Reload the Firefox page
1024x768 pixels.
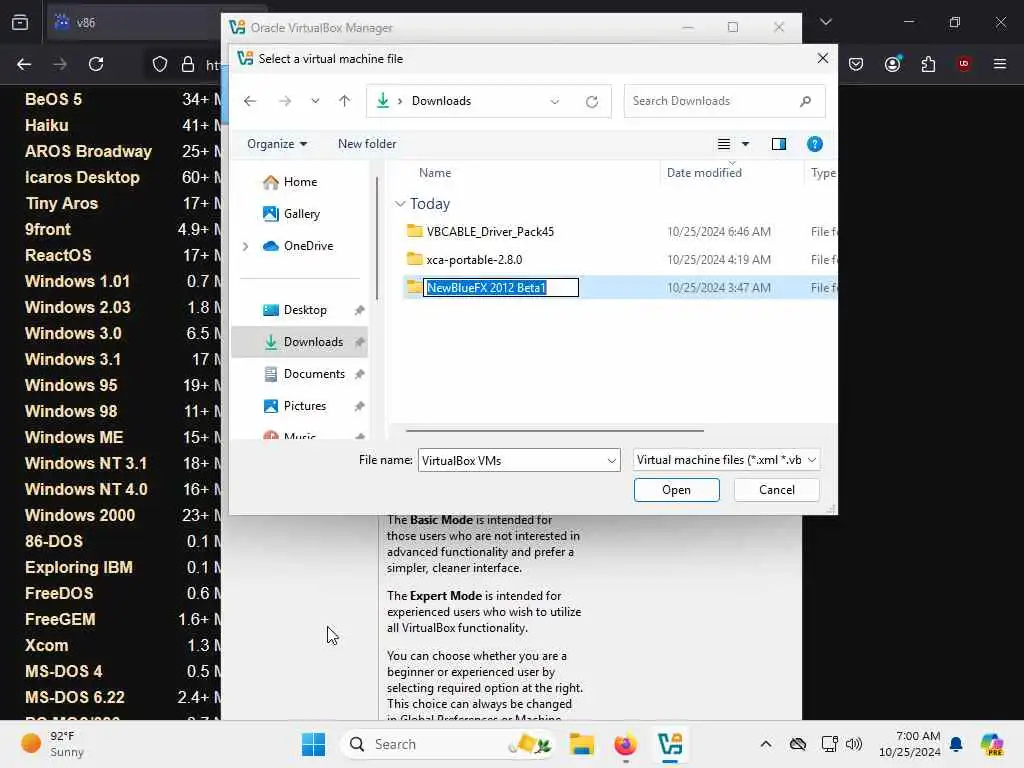pos(96,64)
